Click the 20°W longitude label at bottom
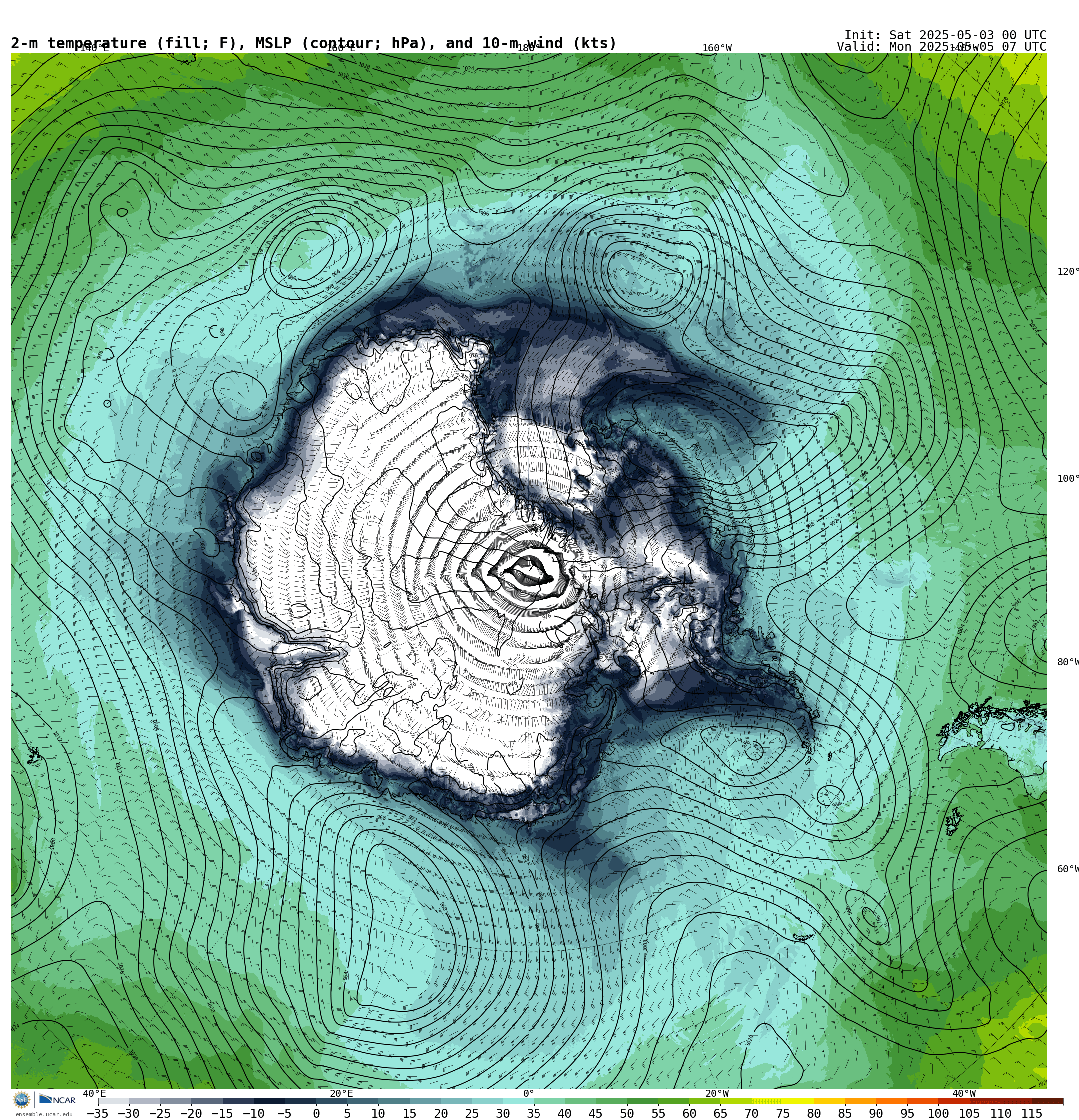 tap(717, 1093)
